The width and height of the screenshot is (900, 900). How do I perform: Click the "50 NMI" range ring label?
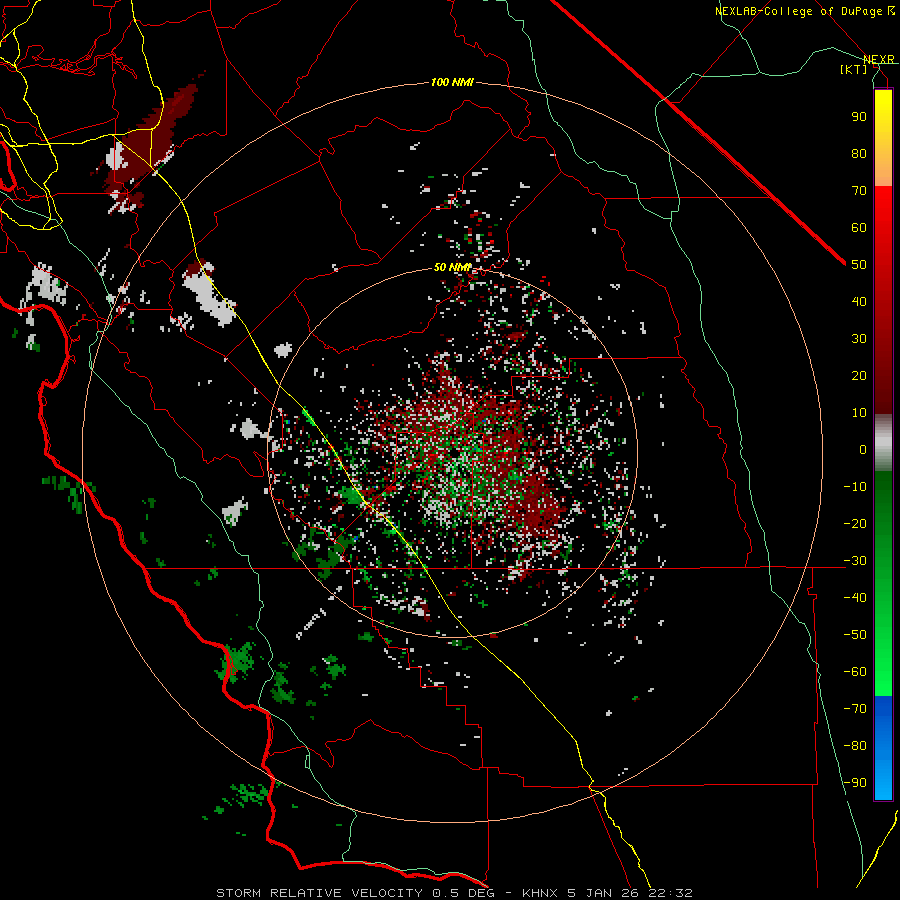point(452,267)
